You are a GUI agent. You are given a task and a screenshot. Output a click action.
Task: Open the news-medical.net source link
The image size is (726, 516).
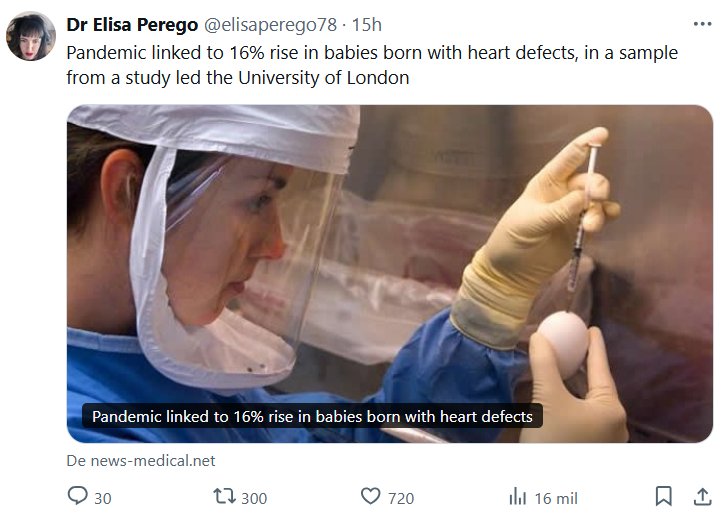[141, 461]
